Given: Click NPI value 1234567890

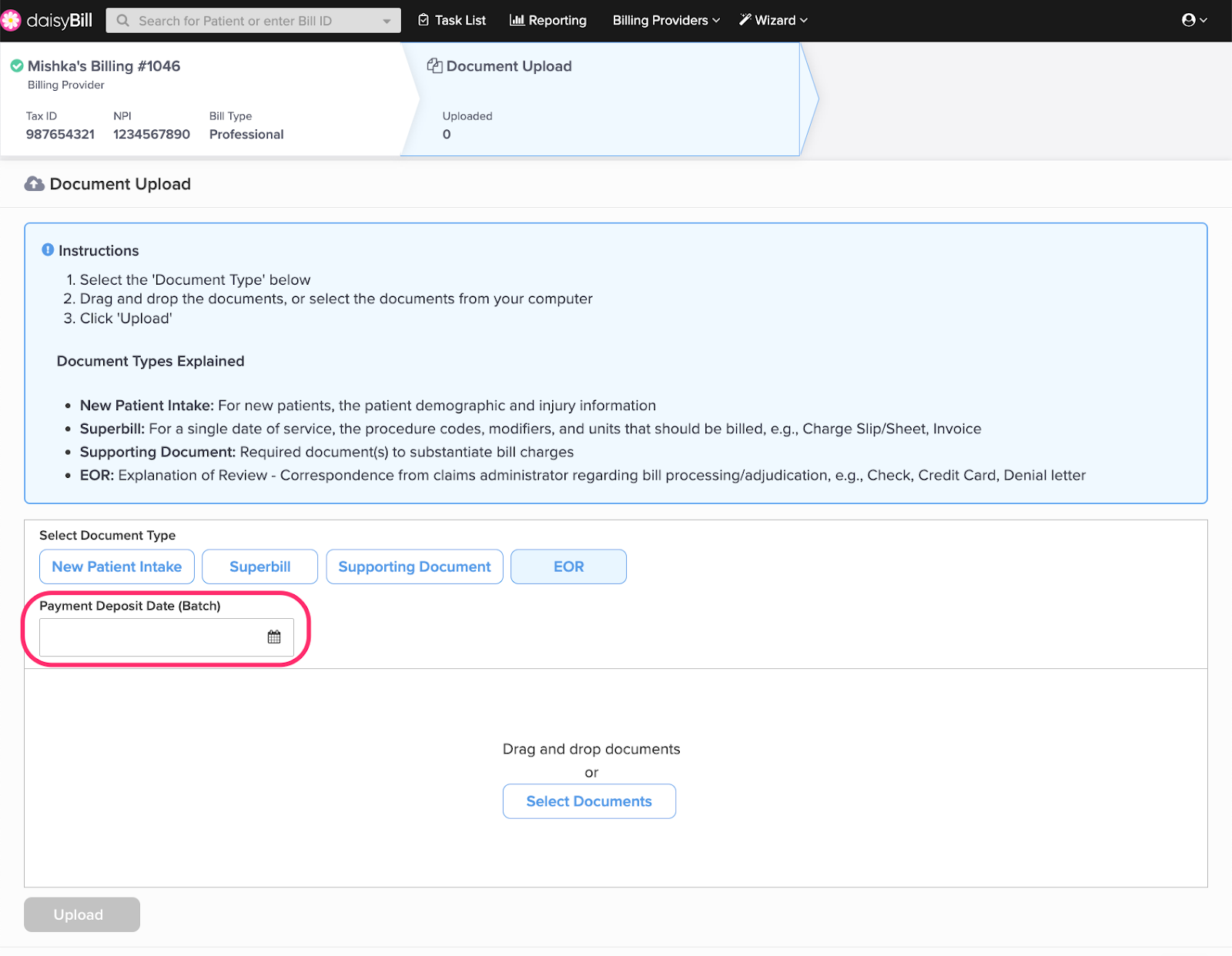Looking at the screenshot, I should coord(152,135).
